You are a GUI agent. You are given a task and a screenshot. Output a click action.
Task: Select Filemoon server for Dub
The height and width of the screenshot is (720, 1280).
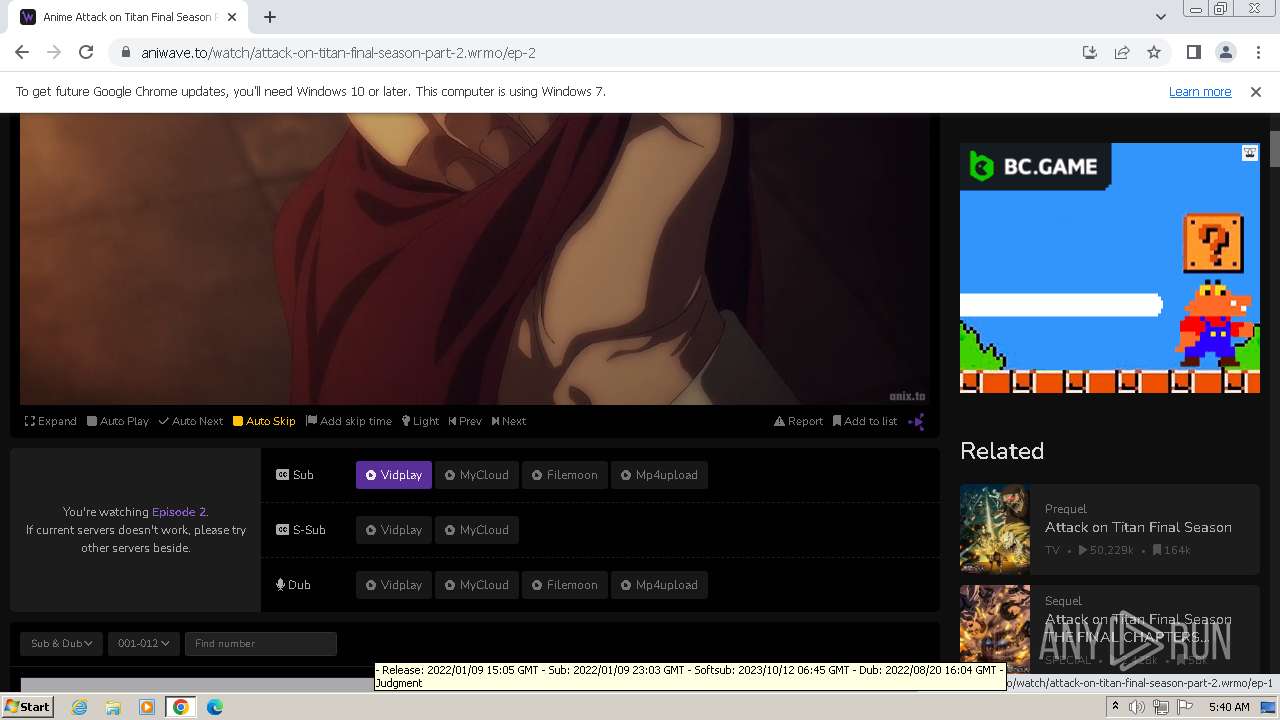click(x=565, y=585)
